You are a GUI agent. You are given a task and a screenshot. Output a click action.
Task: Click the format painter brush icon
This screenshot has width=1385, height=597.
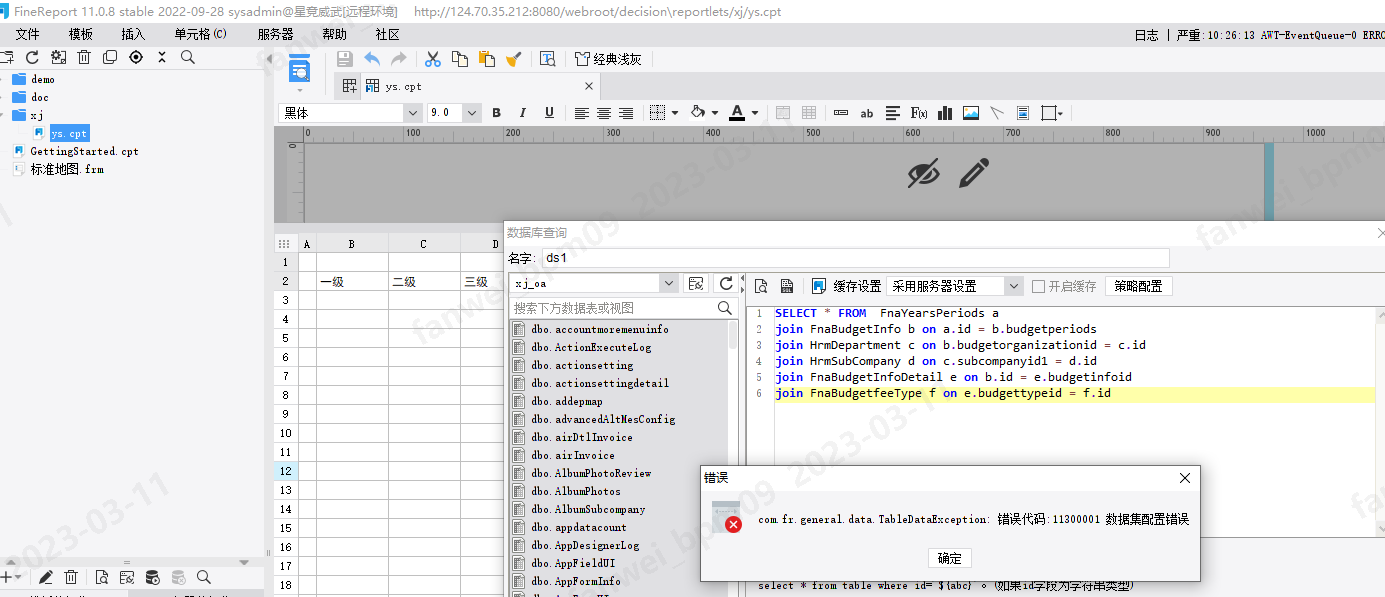click(513, 59)
